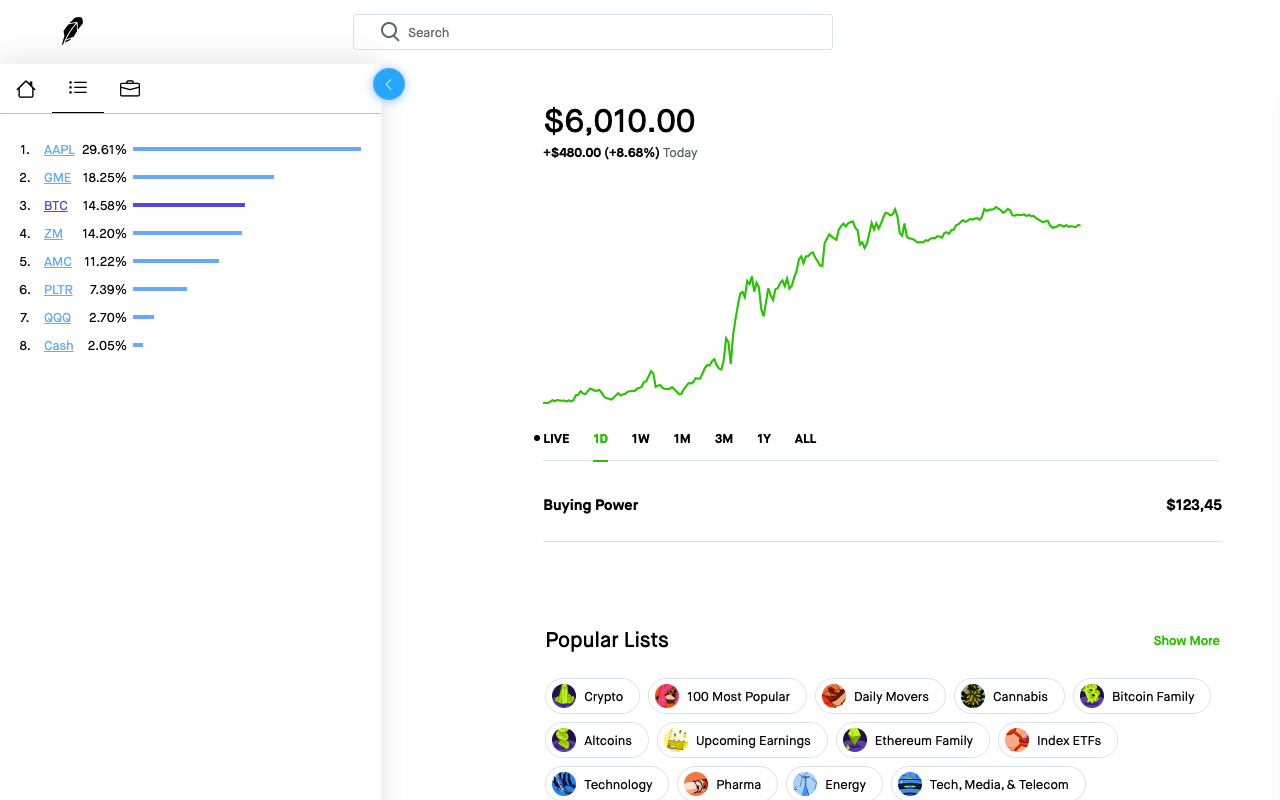The image size is (1280, 800).
Task: Open the QQQ holding link
Action: [x=58, y=318]
